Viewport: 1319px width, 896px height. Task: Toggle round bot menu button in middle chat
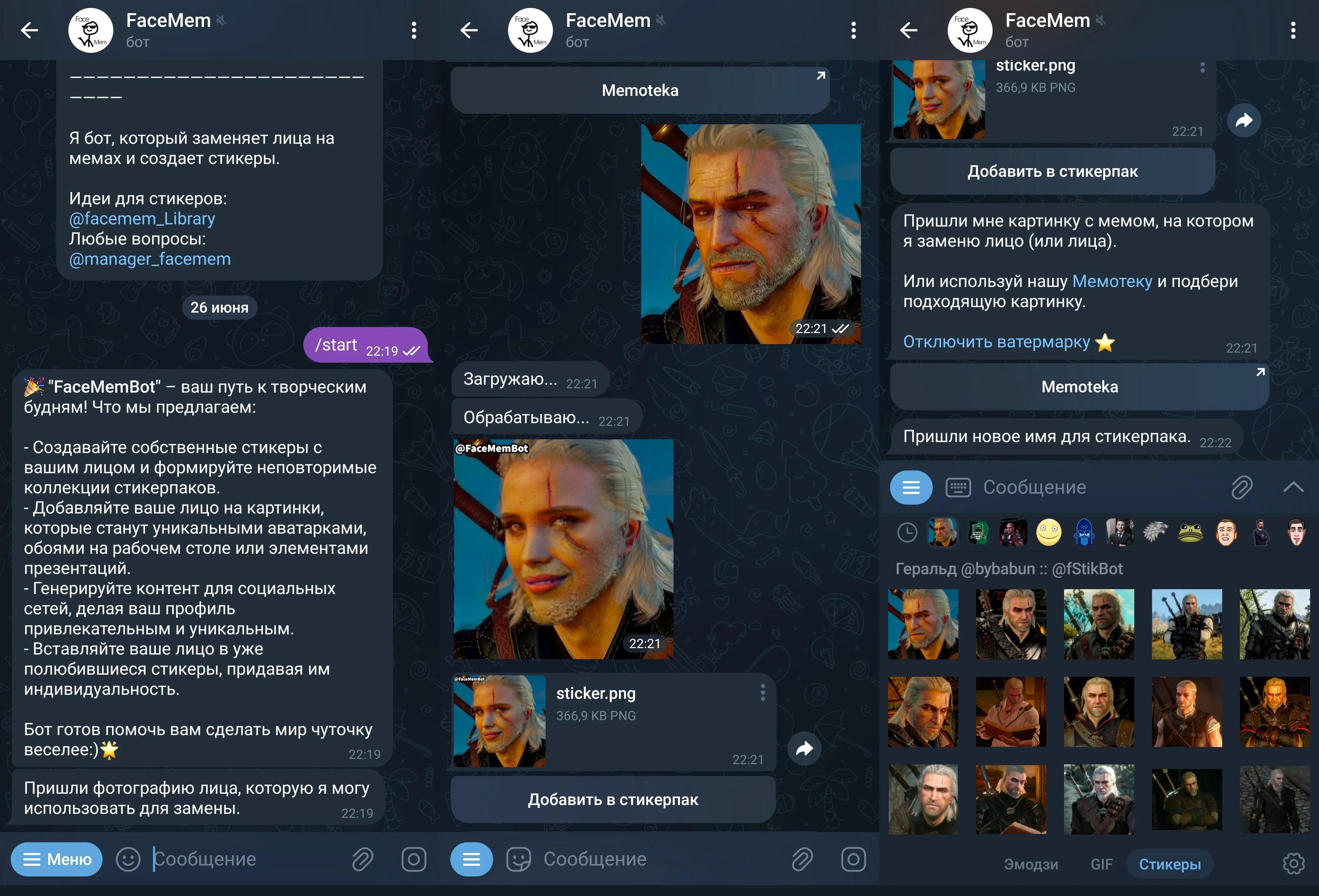click(471, 859)
